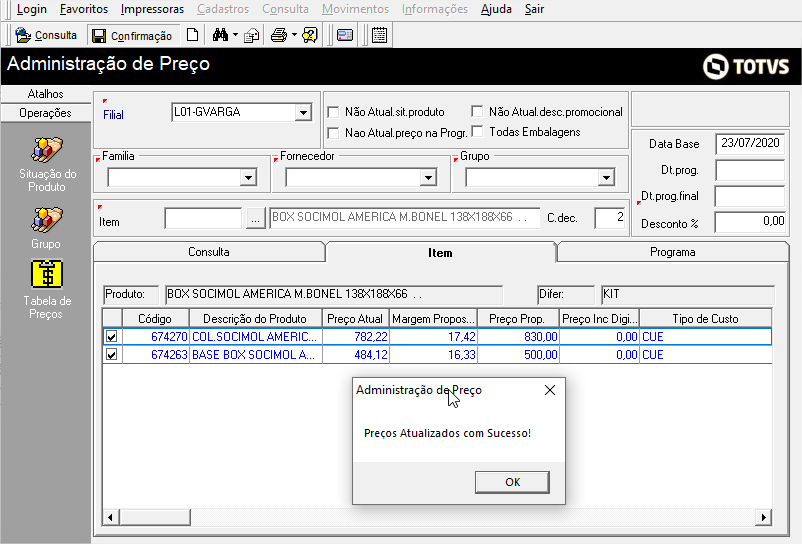Click the card panel toolbar icon
The image size is (802, 544).
(345, 35)
